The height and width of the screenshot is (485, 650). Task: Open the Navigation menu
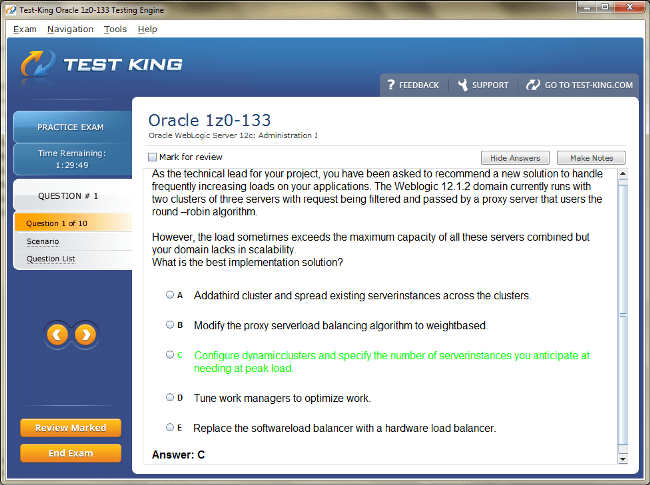point(70,29)
